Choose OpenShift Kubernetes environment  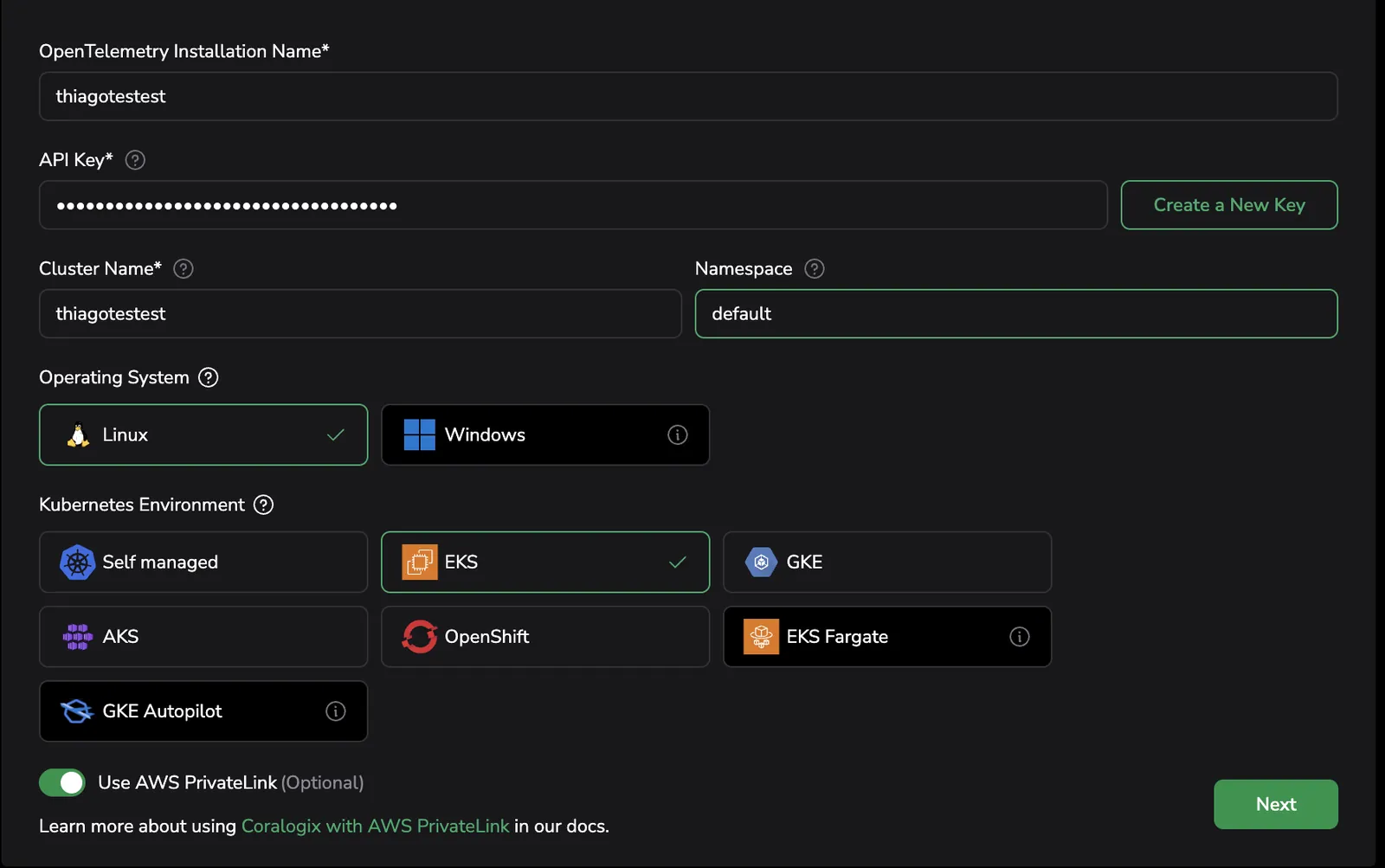click(x=545, y=637)
